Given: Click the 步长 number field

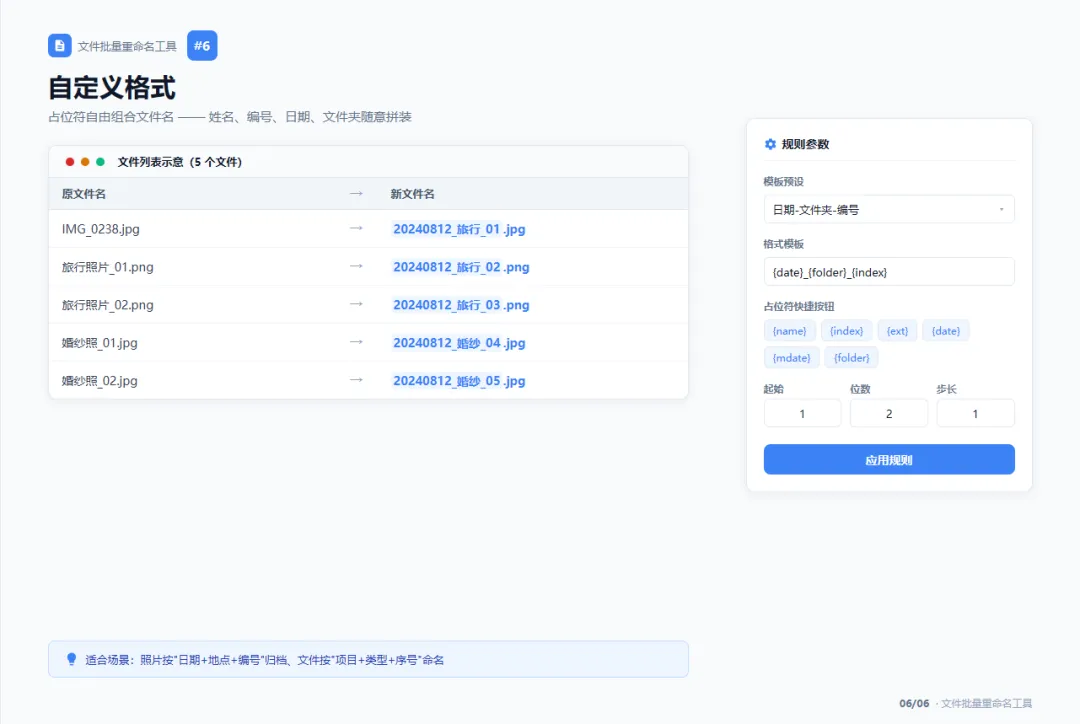Looking at the screenshot, I should coord(975,413).
